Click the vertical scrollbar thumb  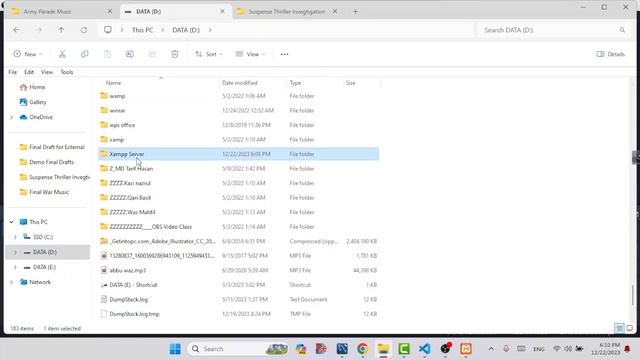tap(633, 295)
